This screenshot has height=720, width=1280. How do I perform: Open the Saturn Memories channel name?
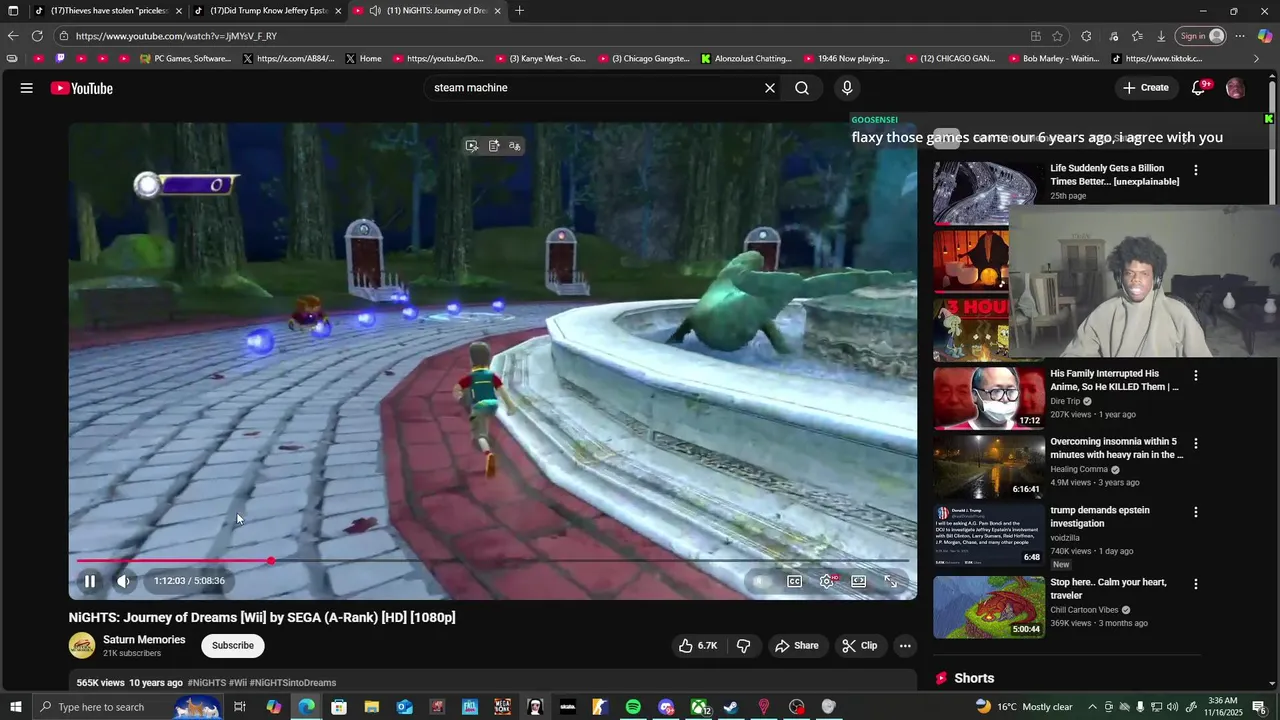[144, 640]
